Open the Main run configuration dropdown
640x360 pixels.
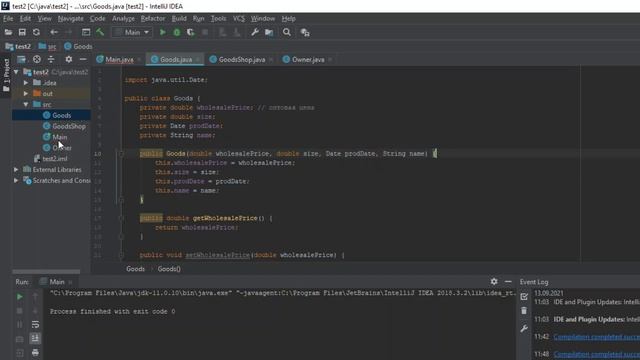coord(132,32)
